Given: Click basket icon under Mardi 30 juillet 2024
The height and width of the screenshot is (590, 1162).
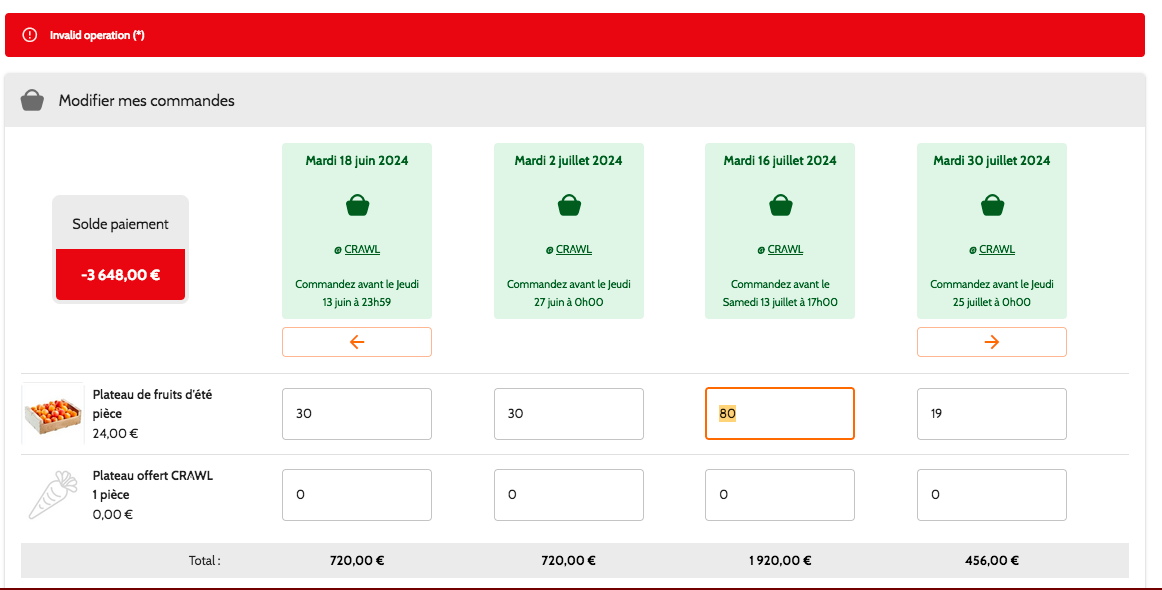Looking at the screenshot, I should click(992, 205).
